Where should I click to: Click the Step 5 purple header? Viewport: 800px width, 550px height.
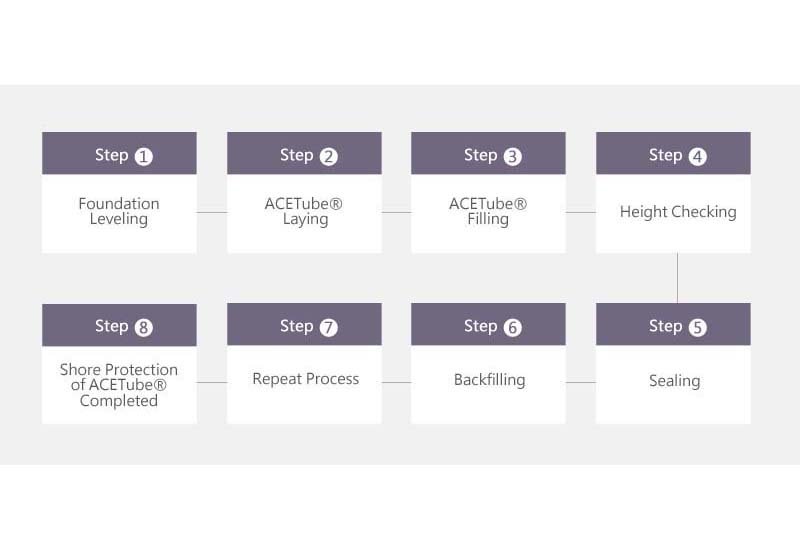673,324
